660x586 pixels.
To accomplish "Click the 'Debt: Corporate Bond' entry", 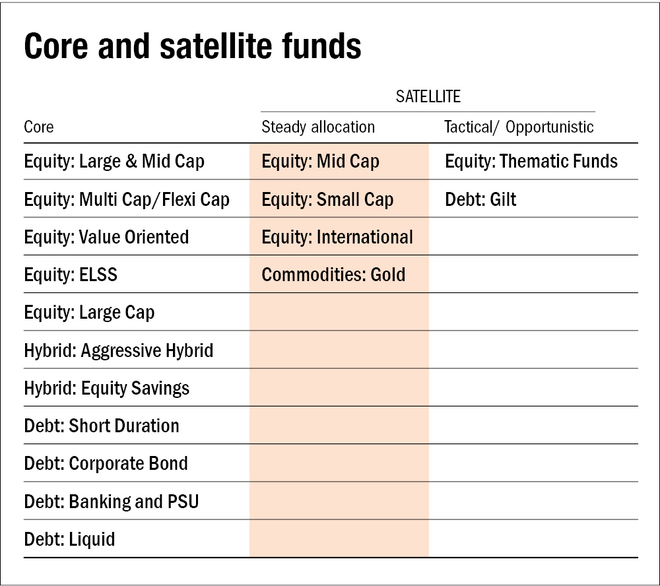I will coord(106,464).
